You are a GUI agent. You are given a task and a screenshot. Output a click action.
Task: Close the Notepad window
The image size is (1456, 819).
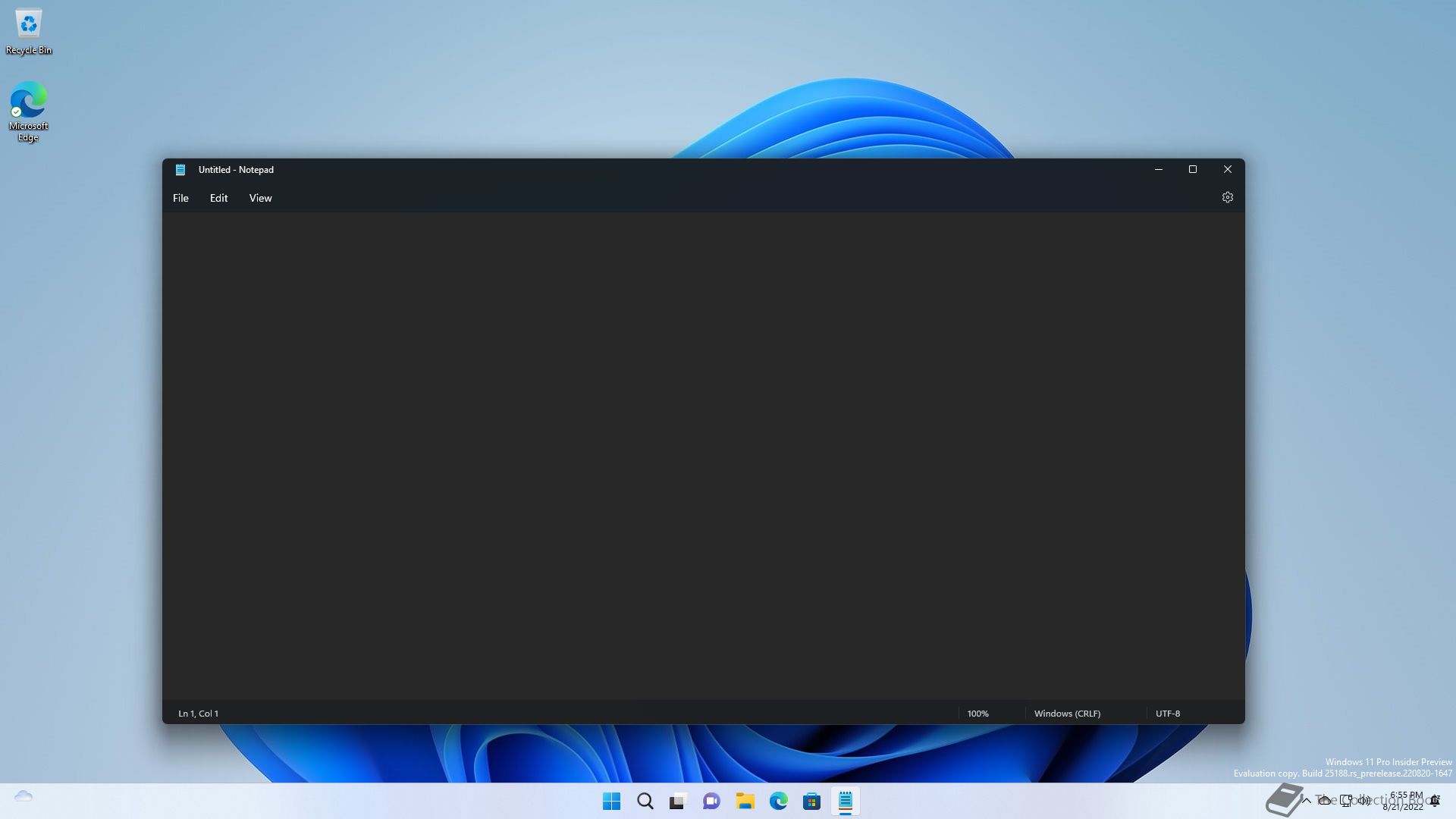pos(1227,169)
